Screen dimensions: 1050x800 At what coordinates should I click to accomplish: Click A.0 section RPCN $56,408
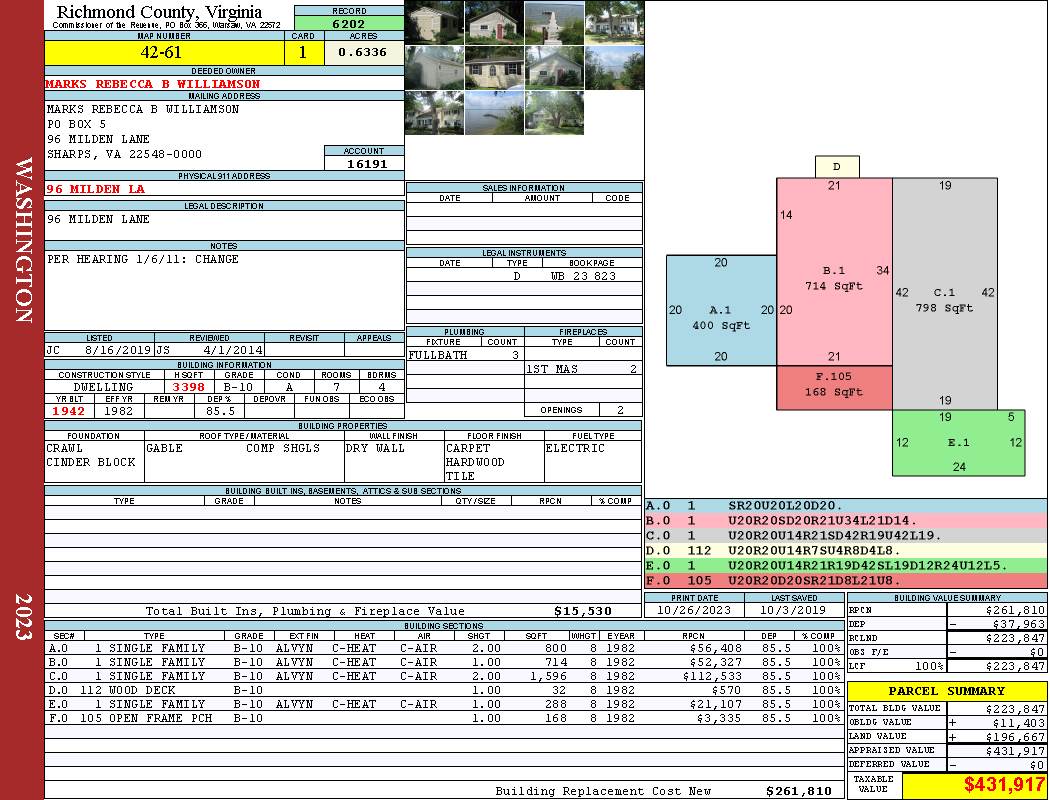click(715, 648)
